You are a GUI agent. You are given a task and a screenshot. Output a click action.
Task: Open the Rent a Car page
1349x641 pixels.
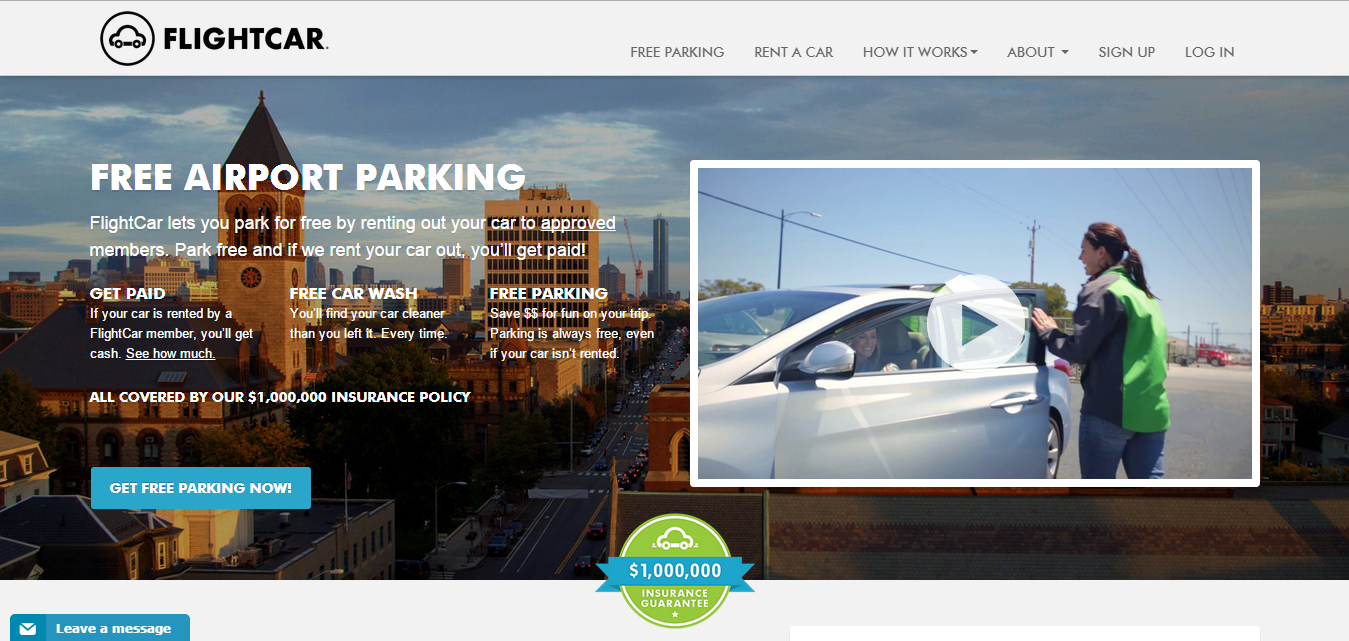coord(793,52)
